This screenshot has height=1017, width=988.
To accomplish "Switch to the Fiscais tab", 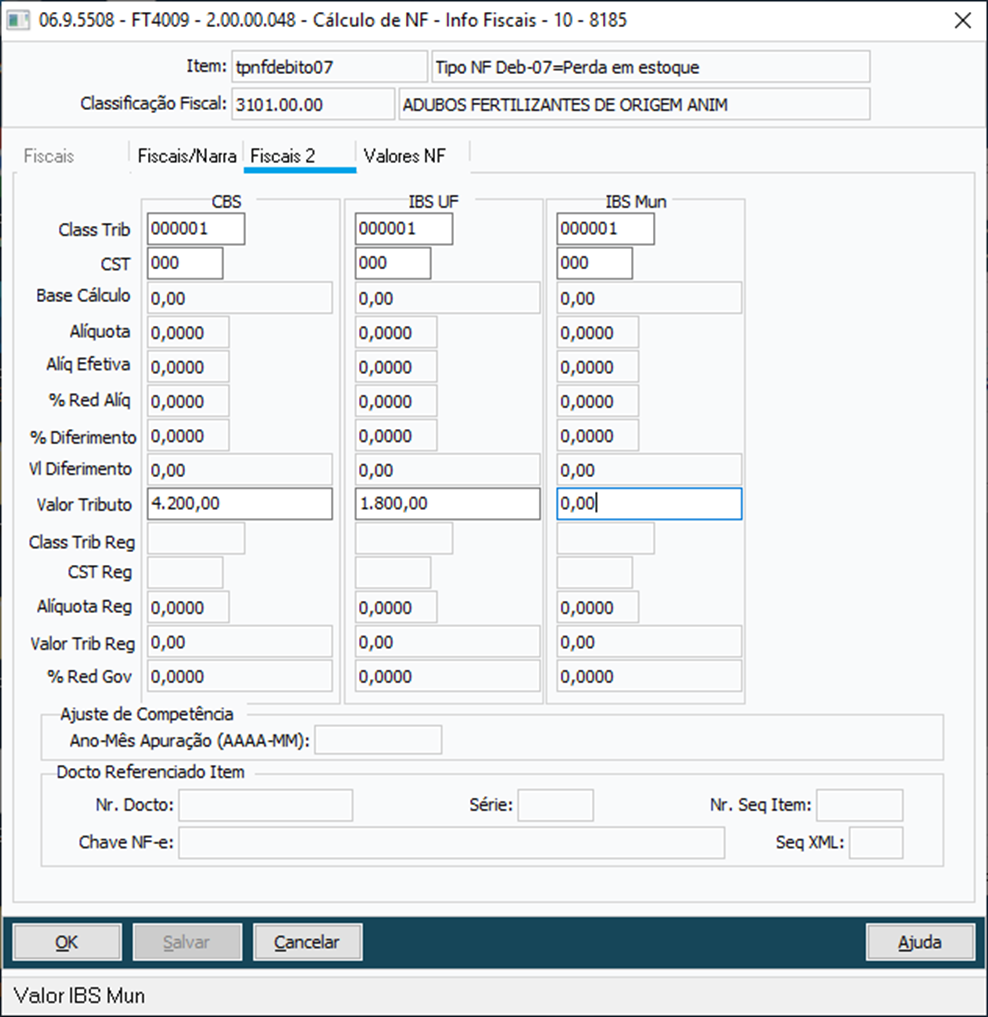I will pos(49,156).
